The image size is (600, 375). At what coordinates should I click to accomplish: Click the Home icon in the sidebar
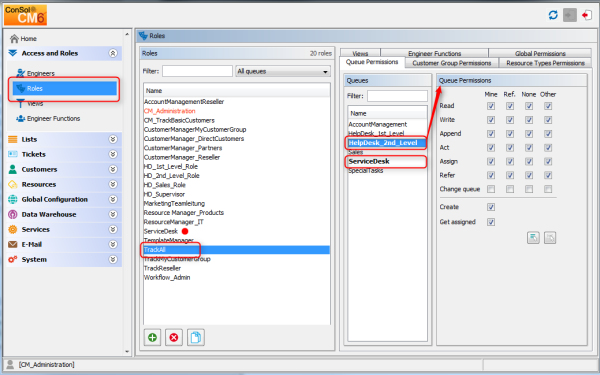pyautogui.click(x=14, y=39)
